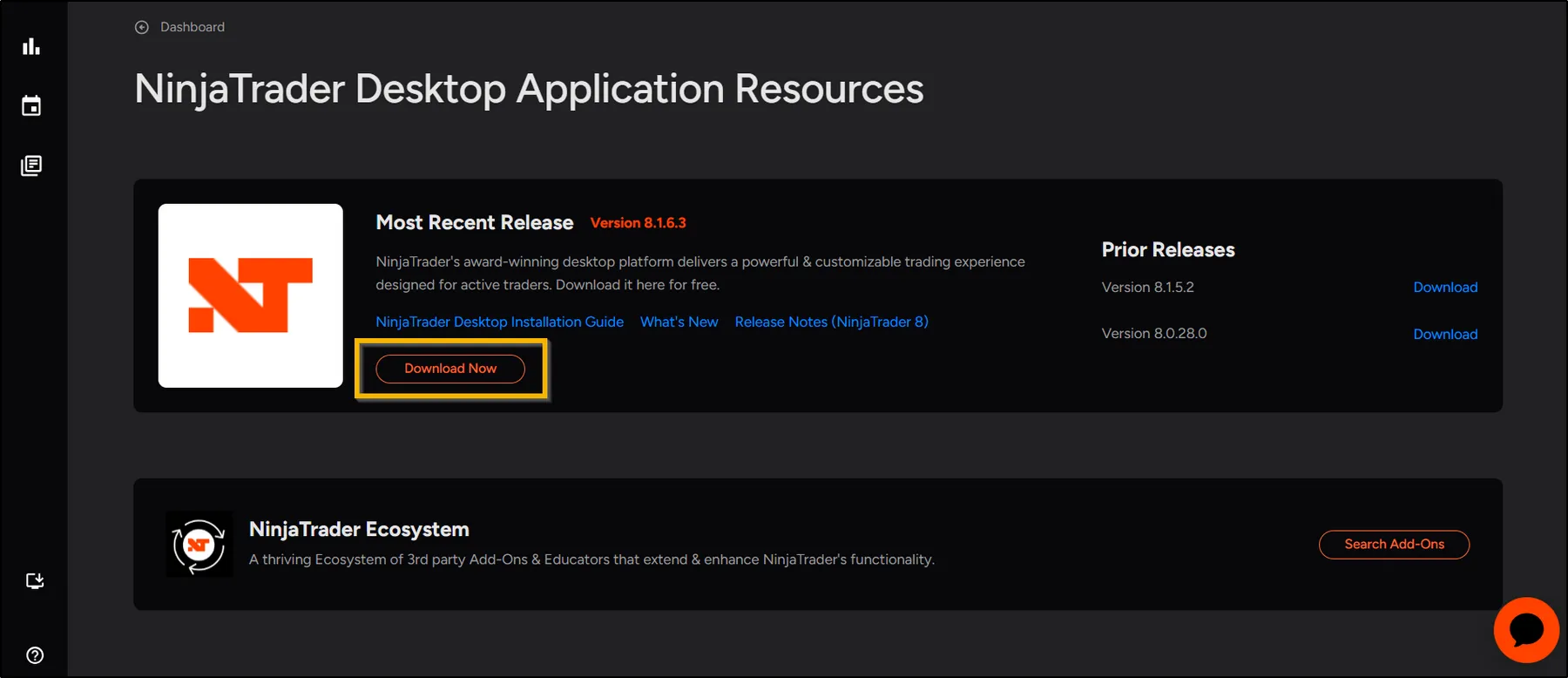Click the Version 8.1.5.2 text

point(1148,288)
